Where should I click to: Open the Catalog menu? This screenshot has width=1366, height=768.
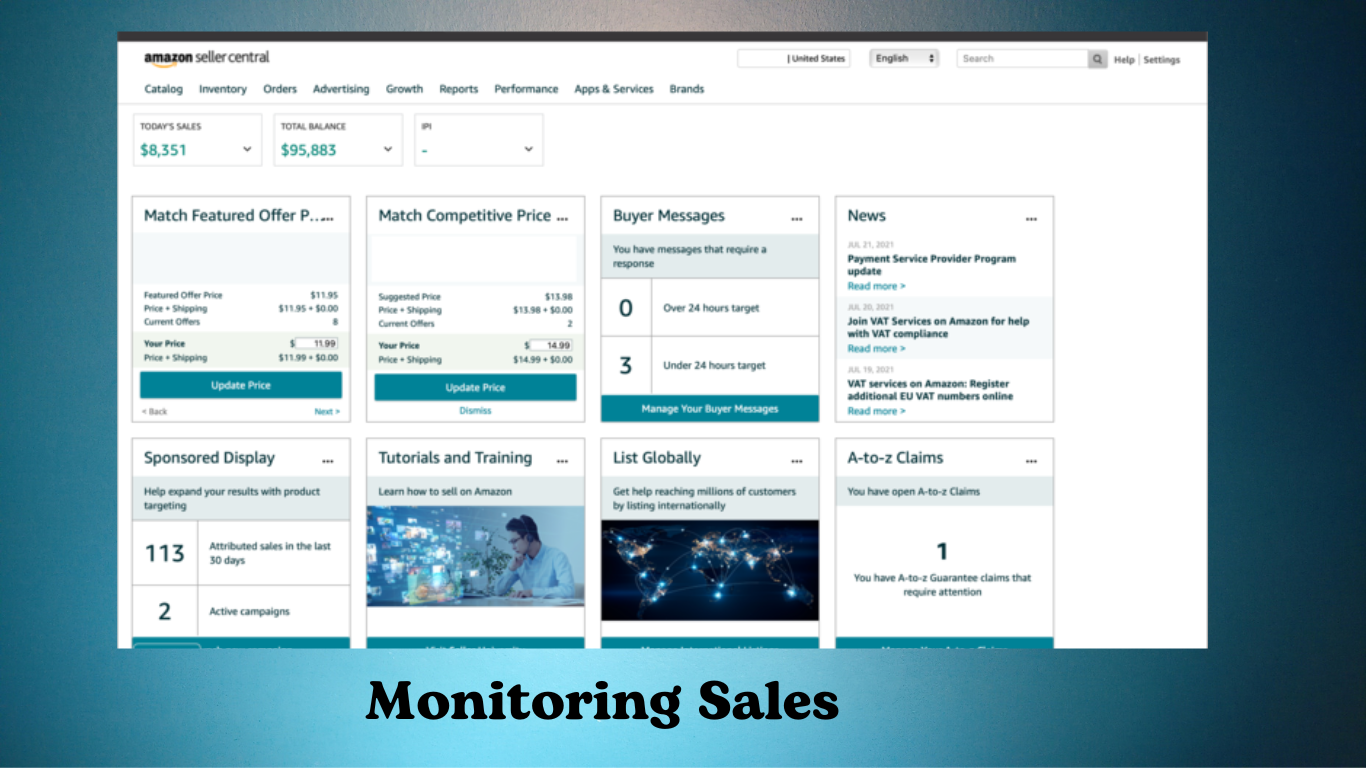point(164,89)
